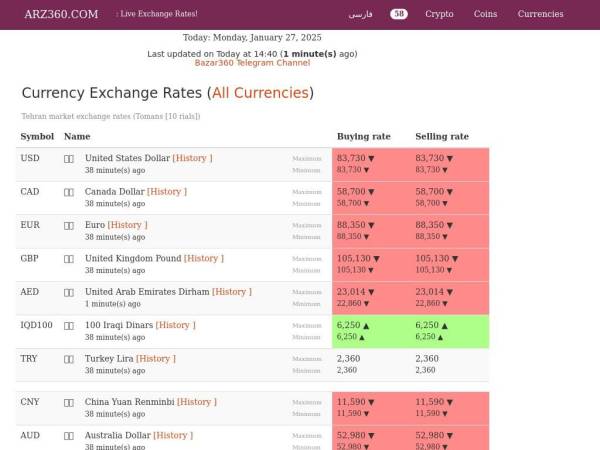Viewport: 600px width, 450px height.
Task: Open the Coins menu item
Action: pyautogui.click(x=485, y=14)
